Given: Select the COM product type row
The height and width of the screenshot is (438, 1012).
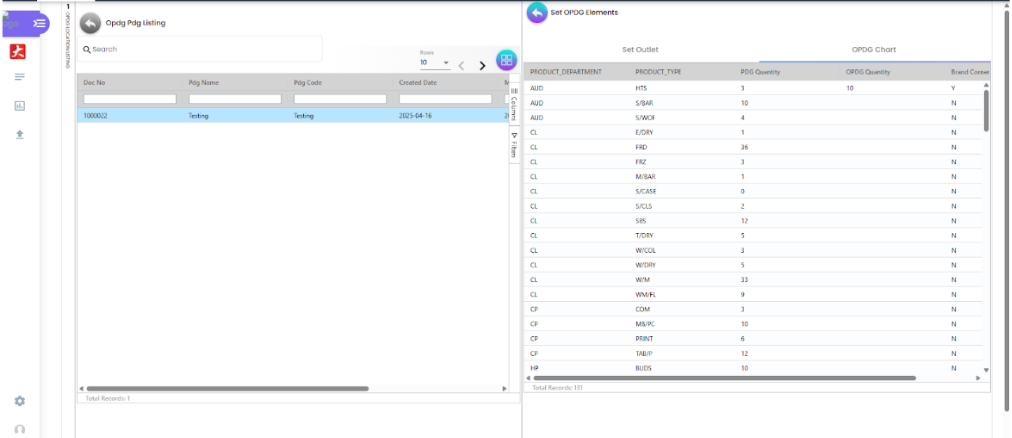Looking at the screenshot, I should click(753, 309).
